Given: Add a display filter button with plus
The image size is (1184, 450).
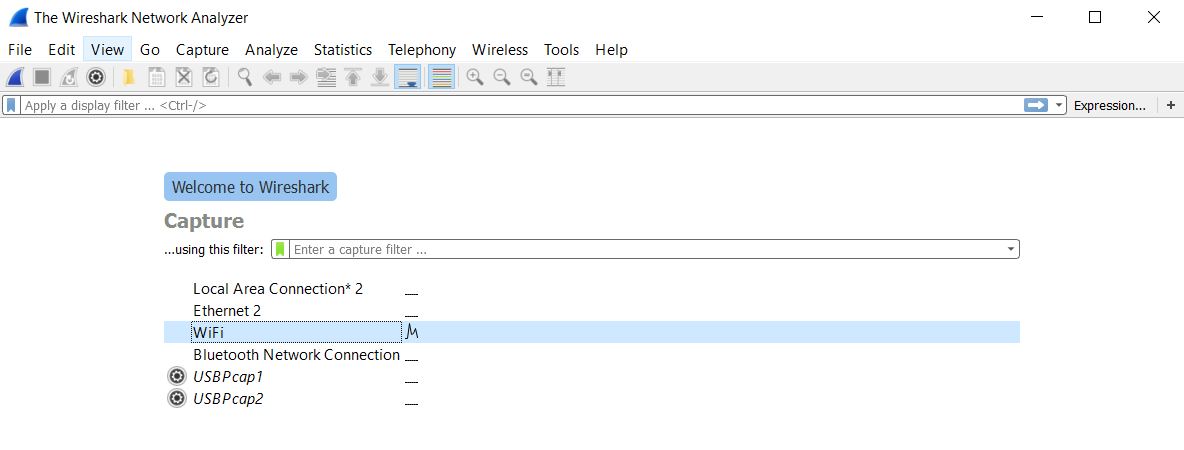Looking at the screenshot, I should 1170,106.
